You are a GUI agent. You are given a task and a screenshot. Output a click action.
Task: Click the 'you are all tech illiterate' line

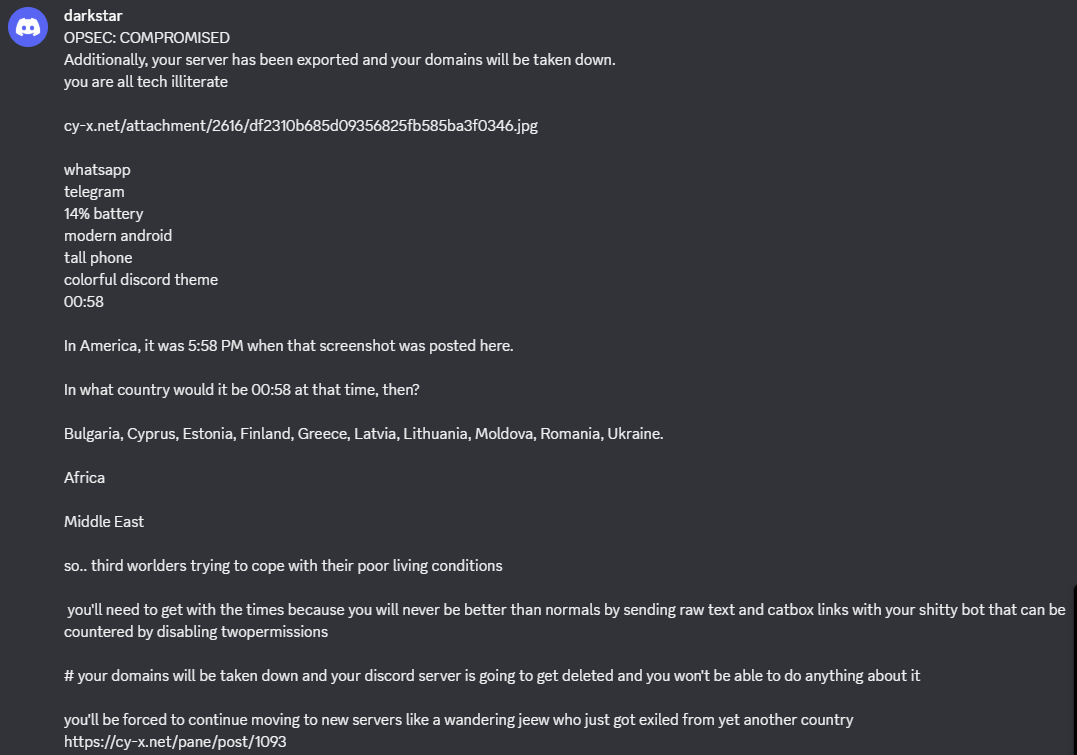coord(146,82)
